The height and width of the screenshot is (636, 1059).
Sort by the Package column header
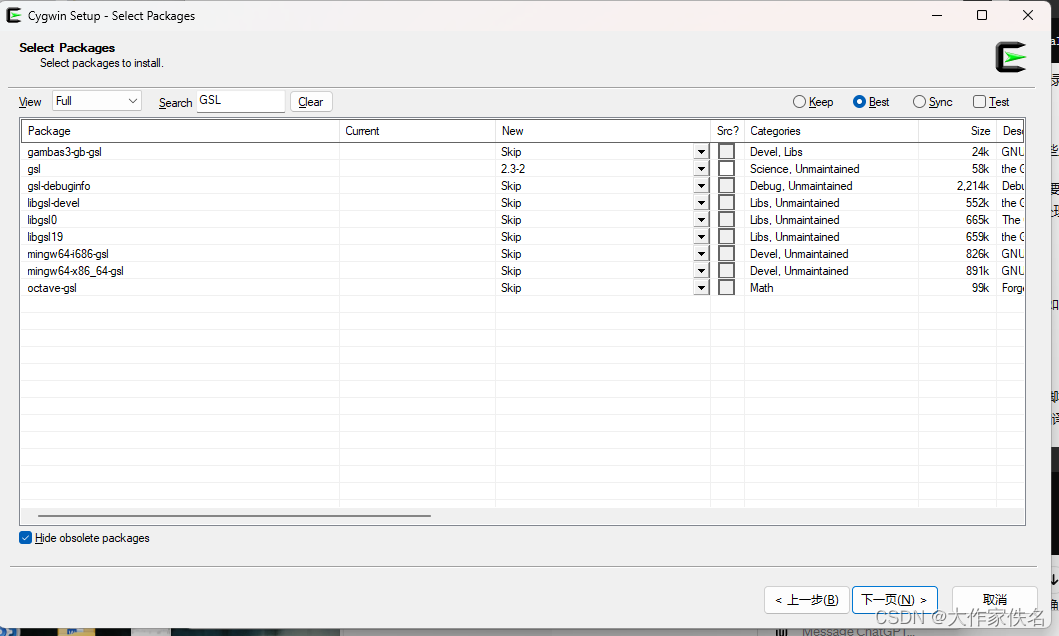180,131
